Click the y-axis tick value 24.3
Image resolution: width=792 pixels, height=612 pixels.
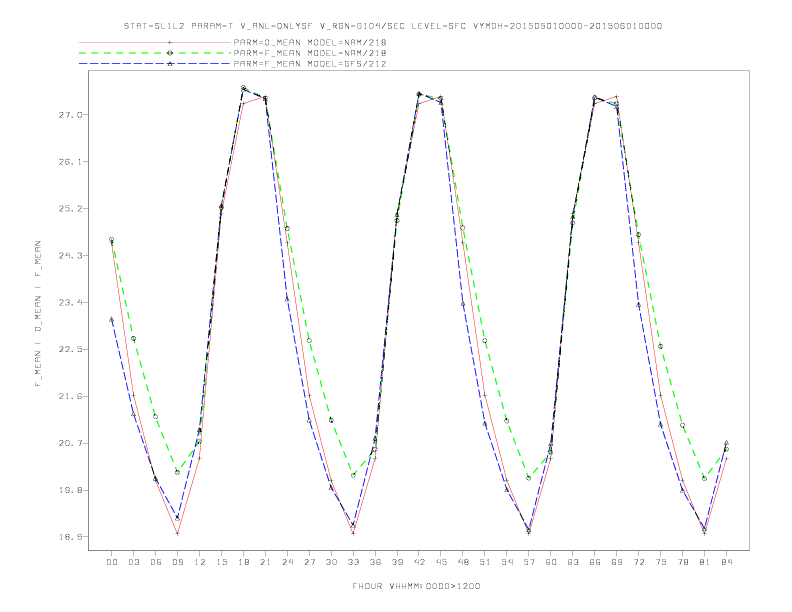[x=70, y=256]
